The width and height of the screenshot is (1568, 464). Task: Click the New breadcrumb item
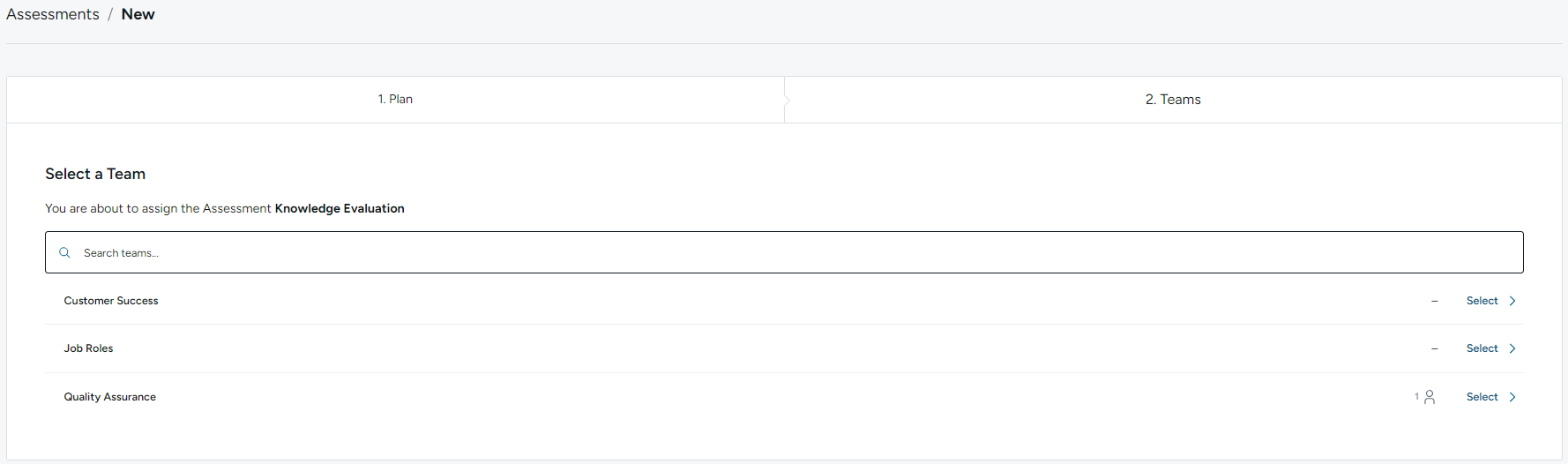[138, 14]
